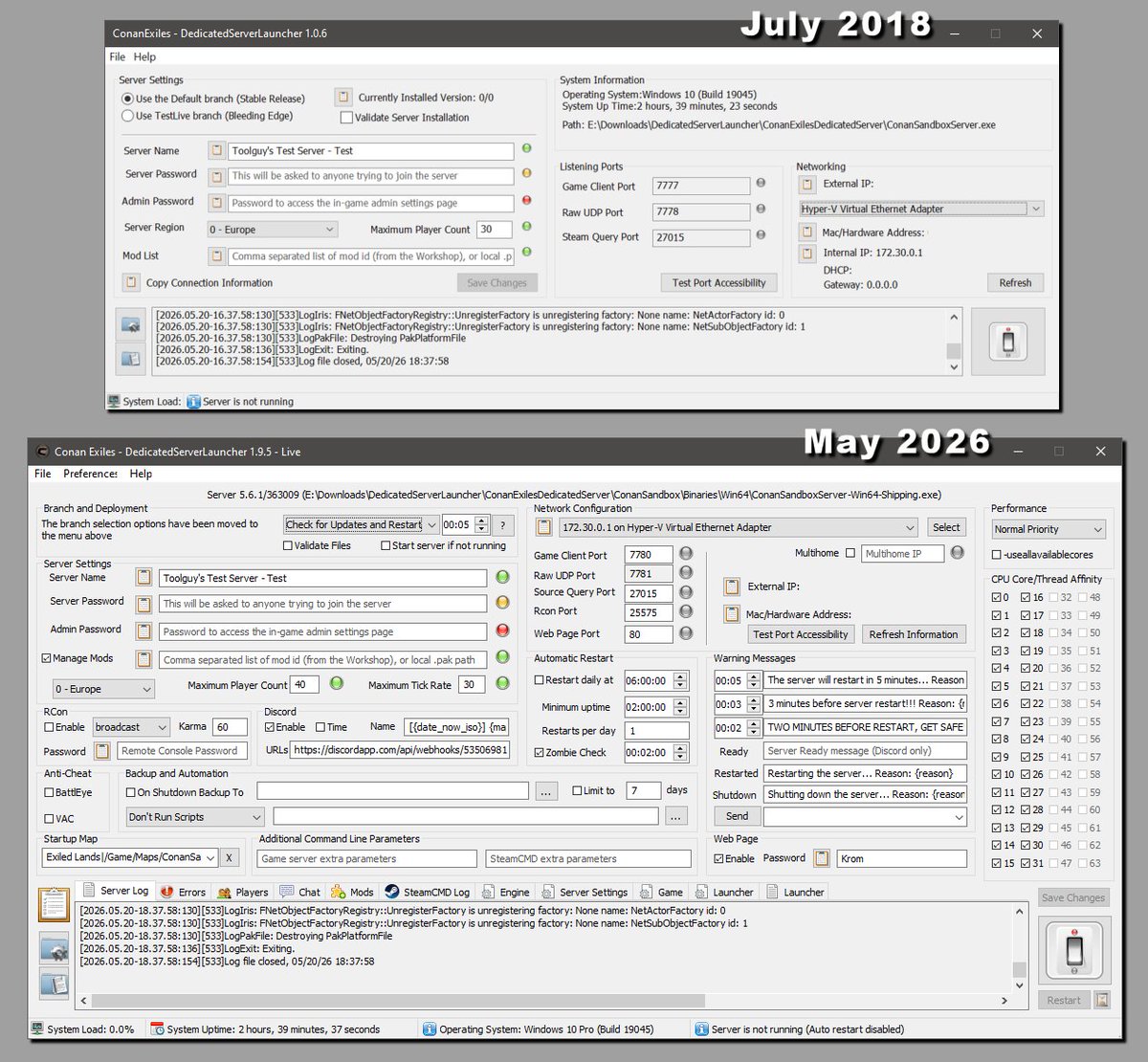The image size is (1148, 1062).
Task: Enable Validate Files checkbox
Action: tap(288, 545)
